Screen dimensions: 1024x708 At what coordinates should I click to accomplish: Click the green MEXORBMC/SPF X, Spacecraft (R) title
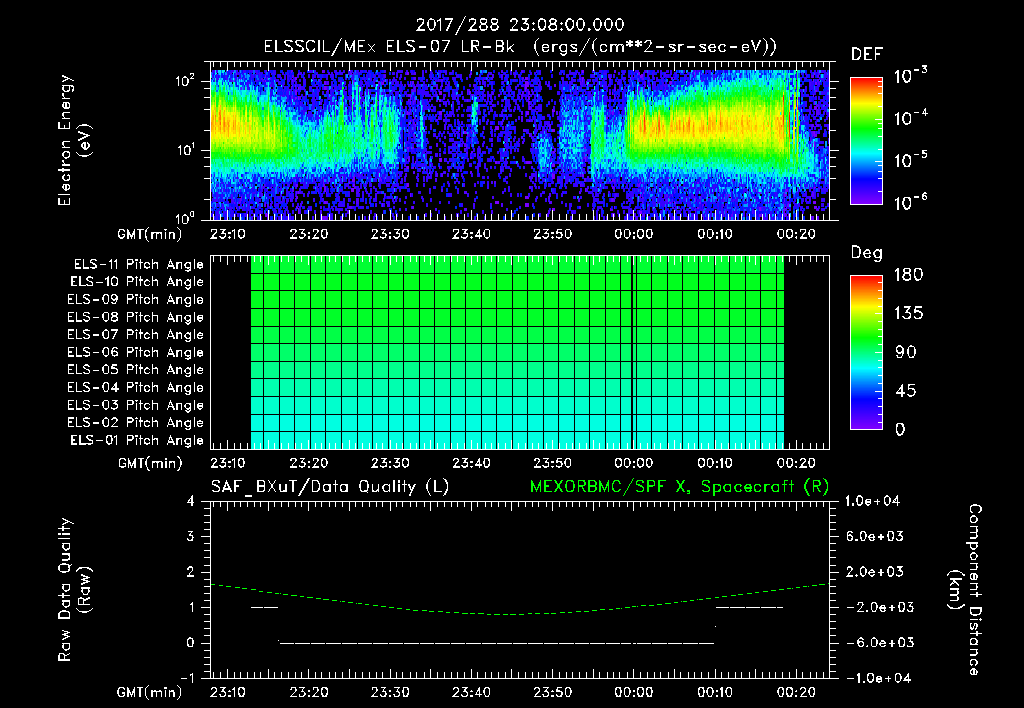pyautogui.click(x=679, y=487)
